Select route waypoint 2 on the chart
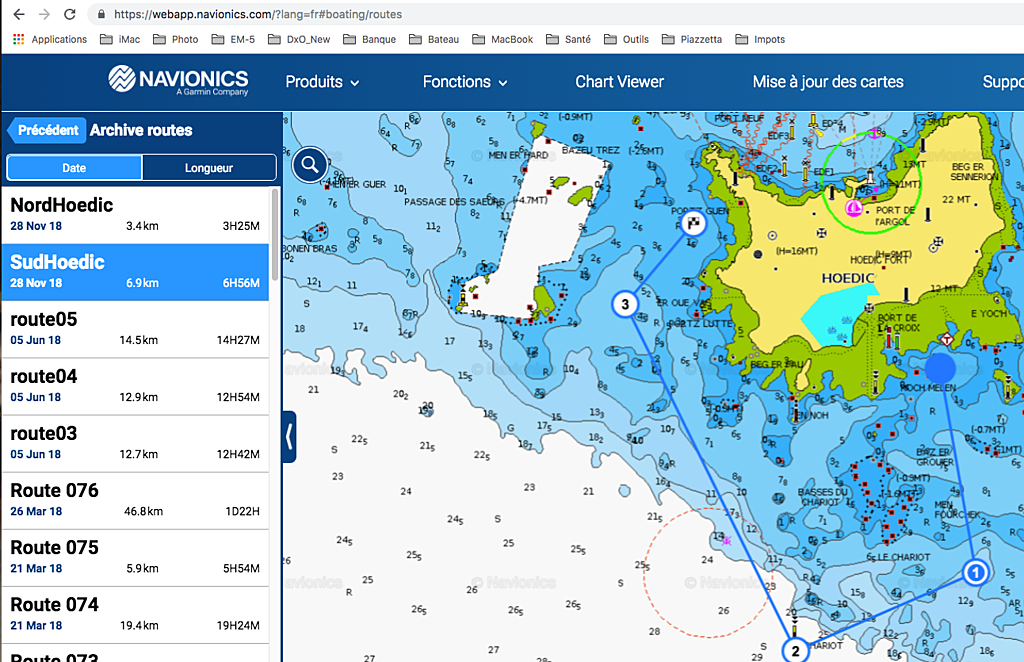Screen dimensions: 1024x662 pyautogui.click(x=795, y=650)
